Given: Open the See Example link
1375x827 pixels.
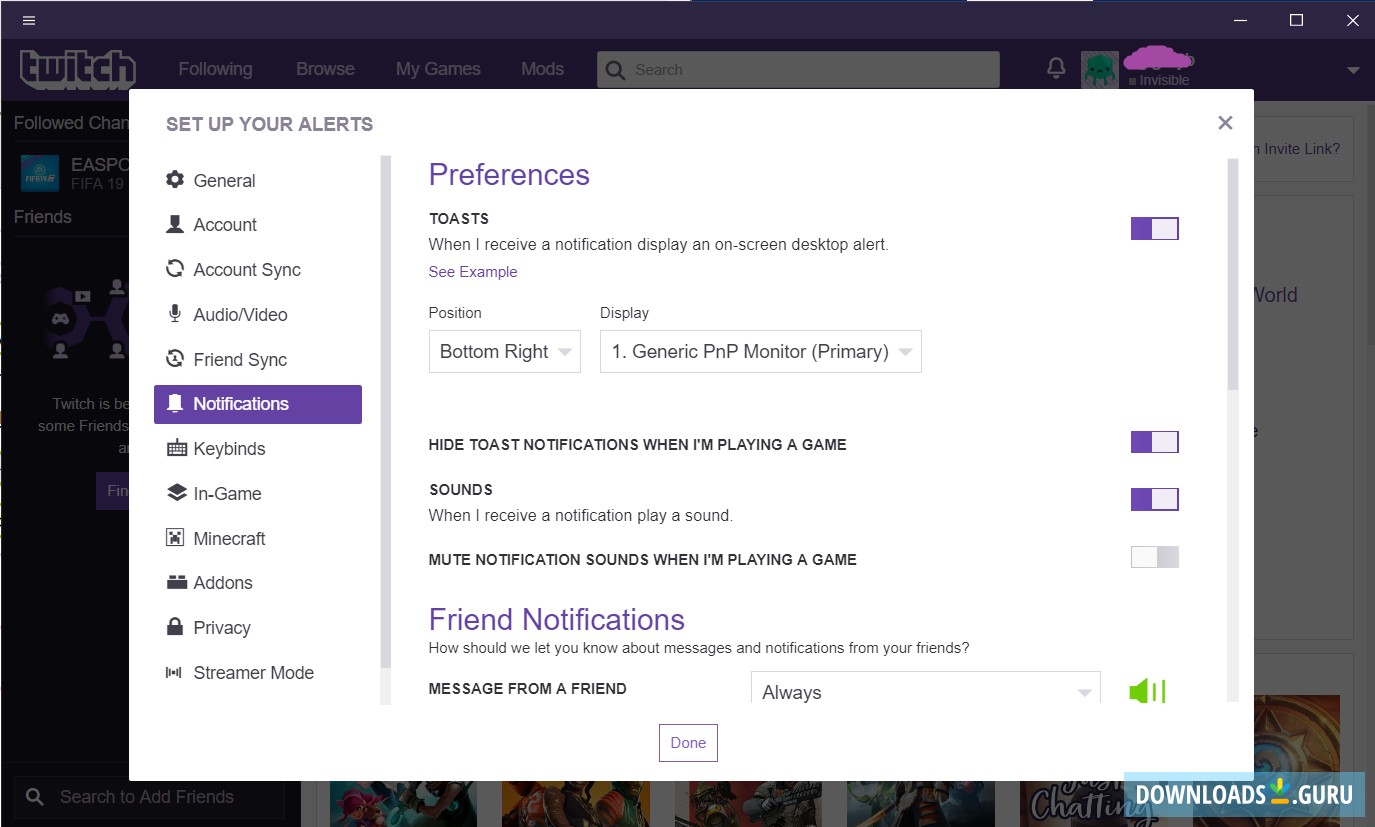Looking at the screenshot, I should click(472, 271).
